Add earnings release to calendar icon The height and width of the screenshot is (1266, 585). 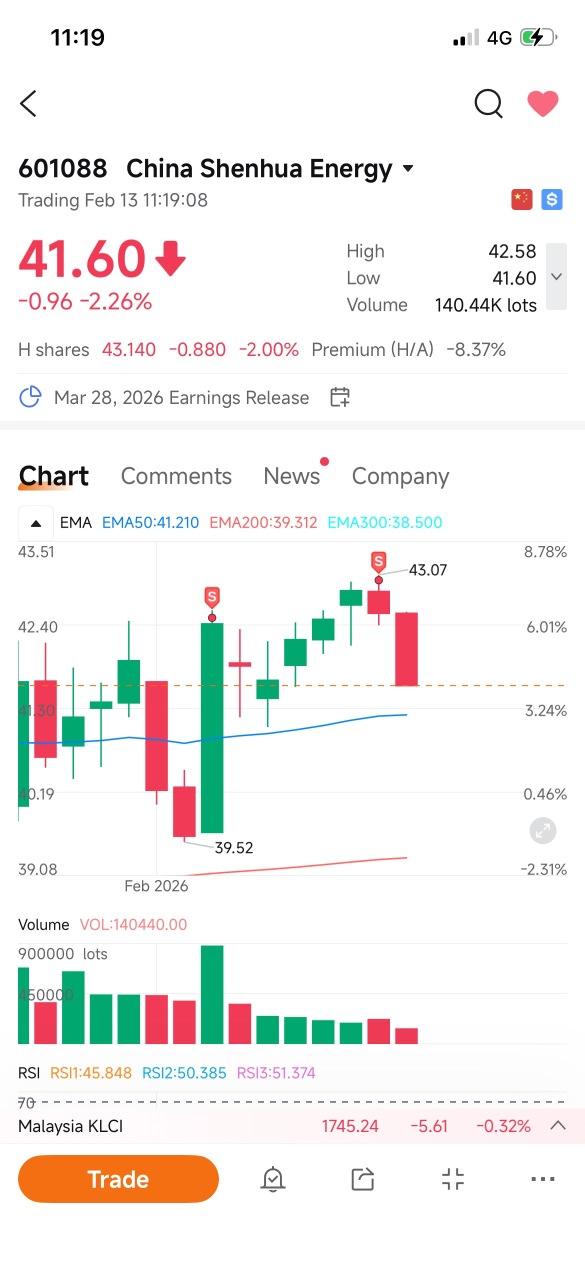(340, 398)
